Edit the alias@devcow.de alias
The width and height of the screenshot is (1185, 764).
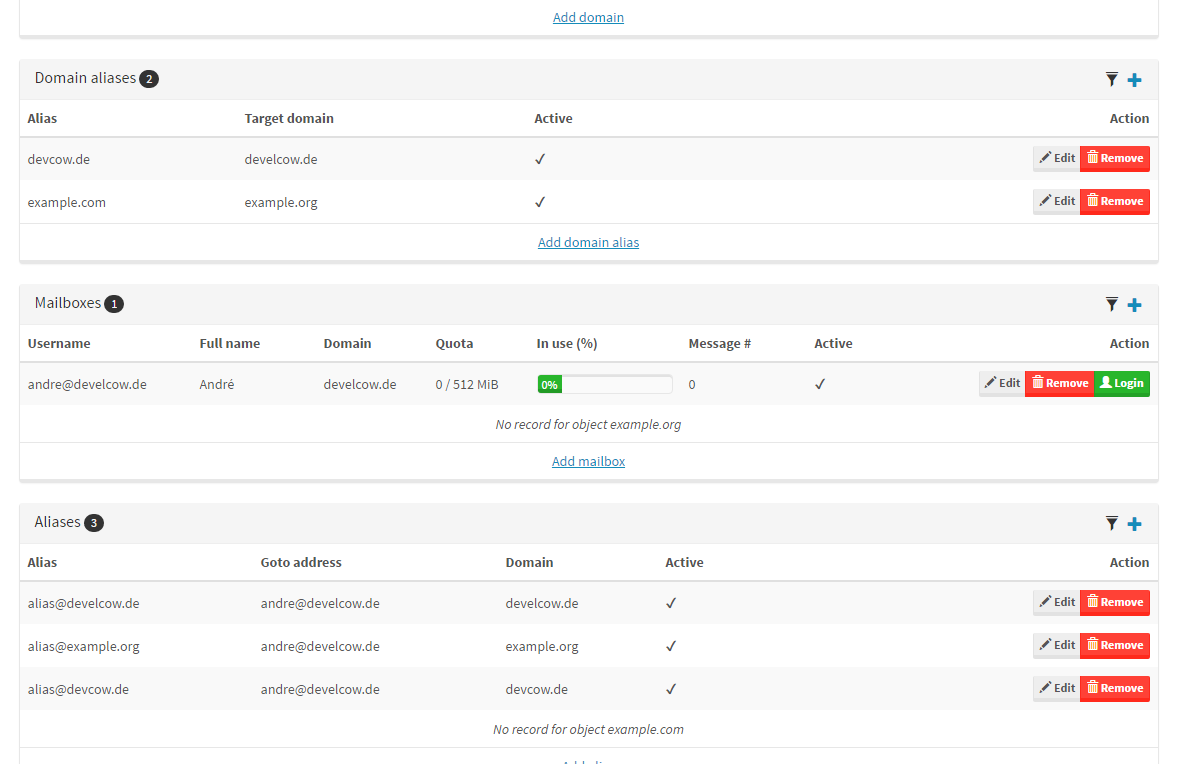tap(1056, 688)
